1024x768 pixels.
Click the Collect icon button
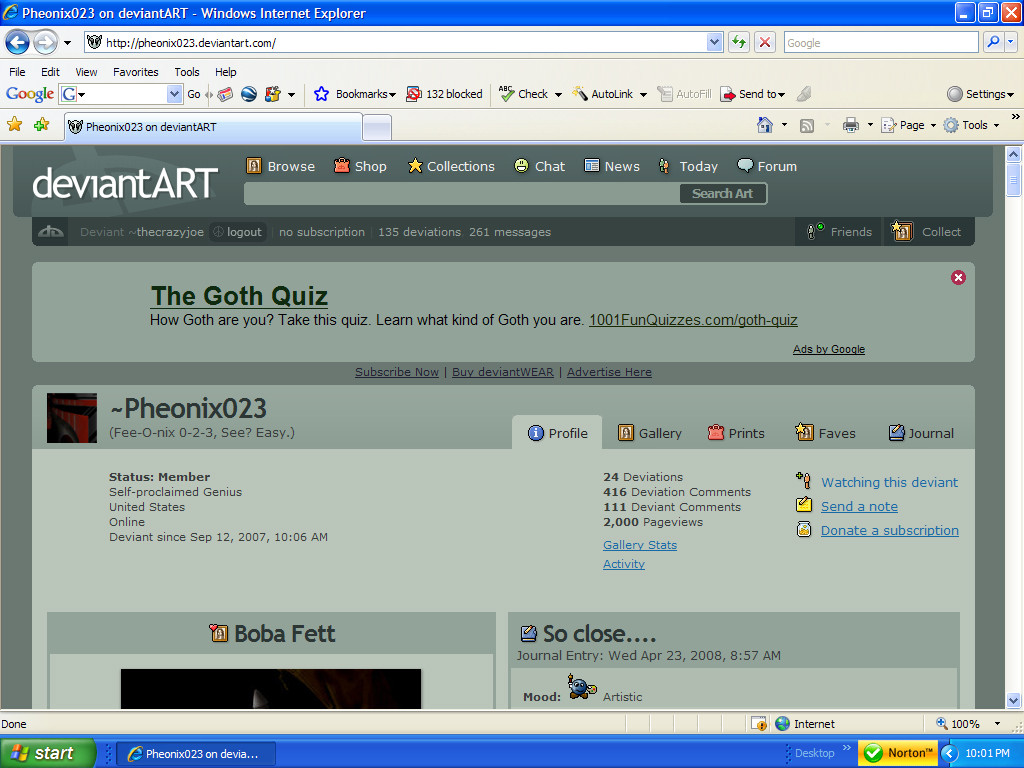coord(927,232)
